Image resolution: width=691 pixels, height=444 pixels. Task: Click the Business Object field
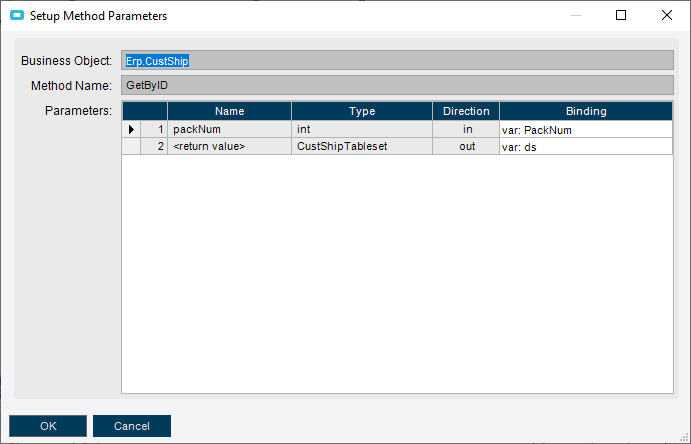pyautogui.click(x=397, y=61)
